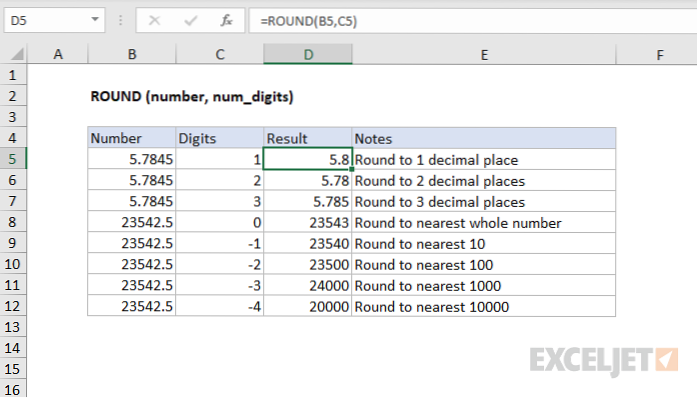Click the Digits header cell
The image size is (697, 398).
tap(220, 138)
